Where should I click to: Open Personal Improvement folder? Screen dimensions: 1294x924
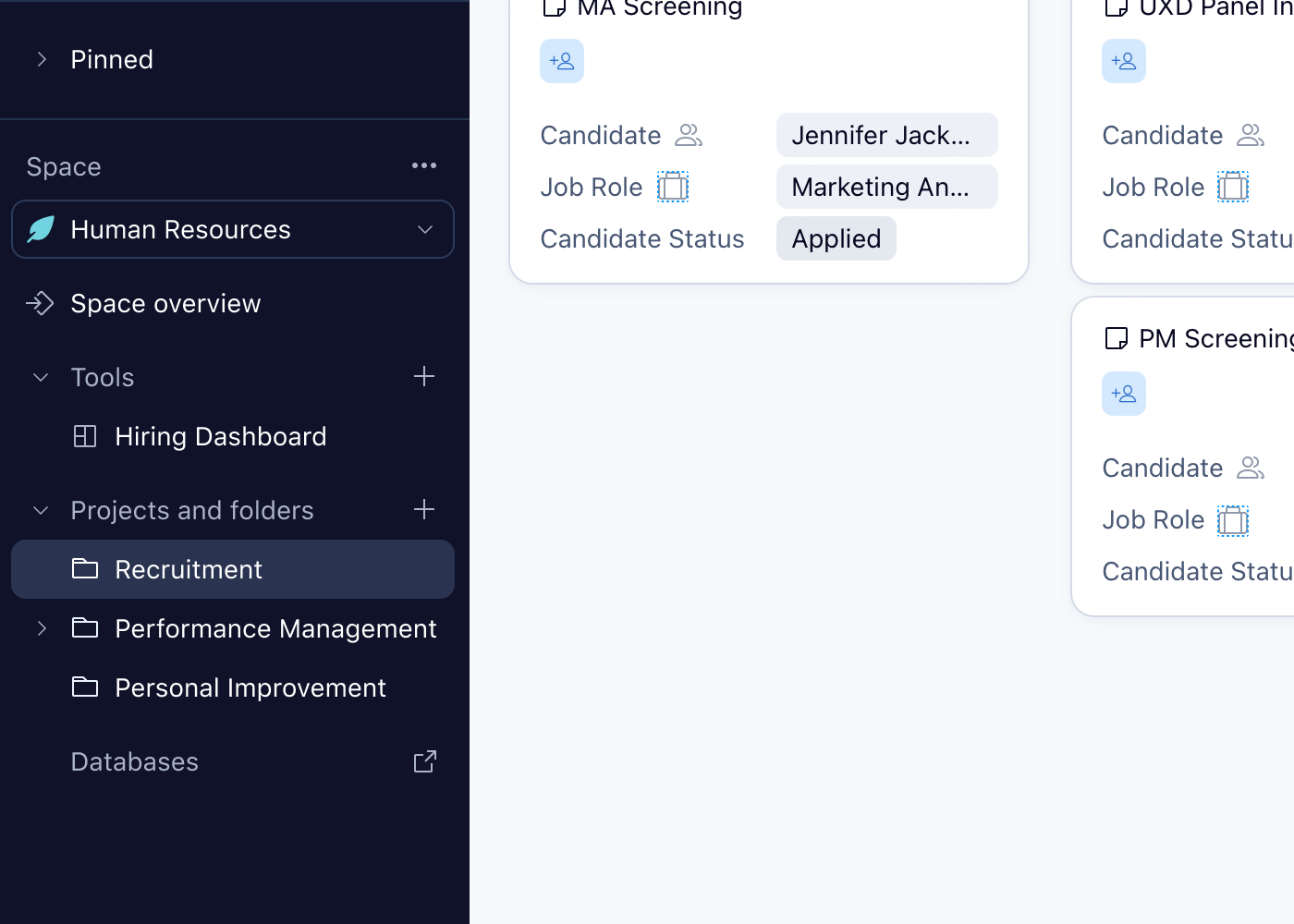pyautogui.click(x=250, y=687)
